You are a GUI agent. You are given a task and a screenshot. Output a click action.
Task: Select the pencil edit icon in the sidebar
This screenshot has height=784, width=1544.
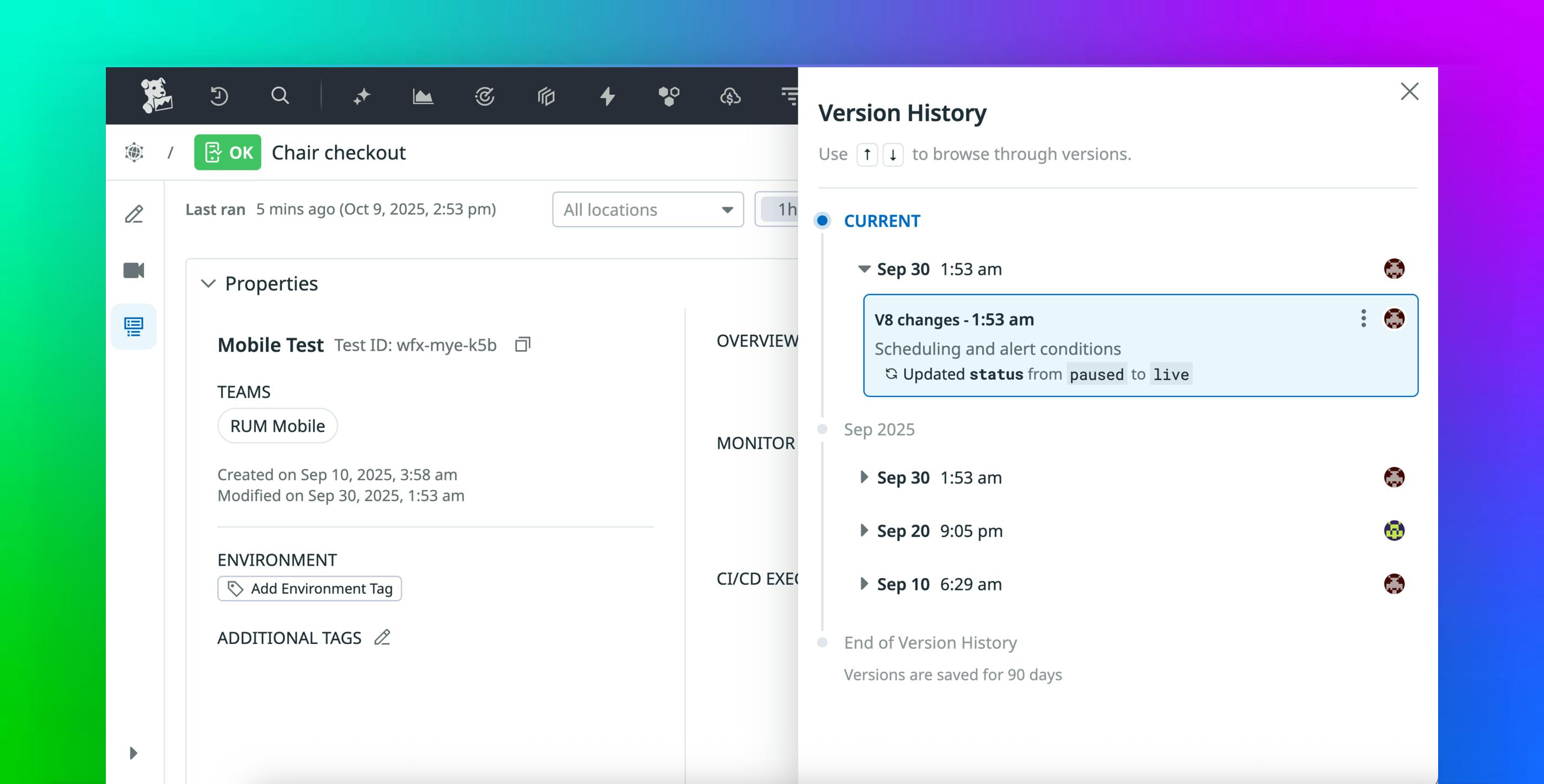coord(133,214)
